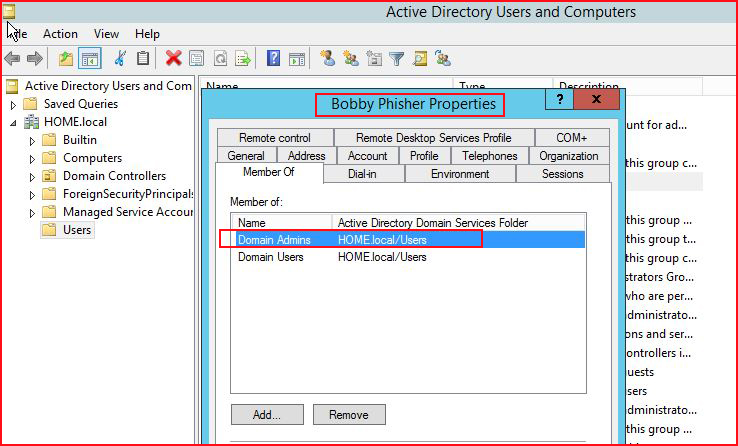
Task: Create a new user with toolbar icon
Action: 328,58
